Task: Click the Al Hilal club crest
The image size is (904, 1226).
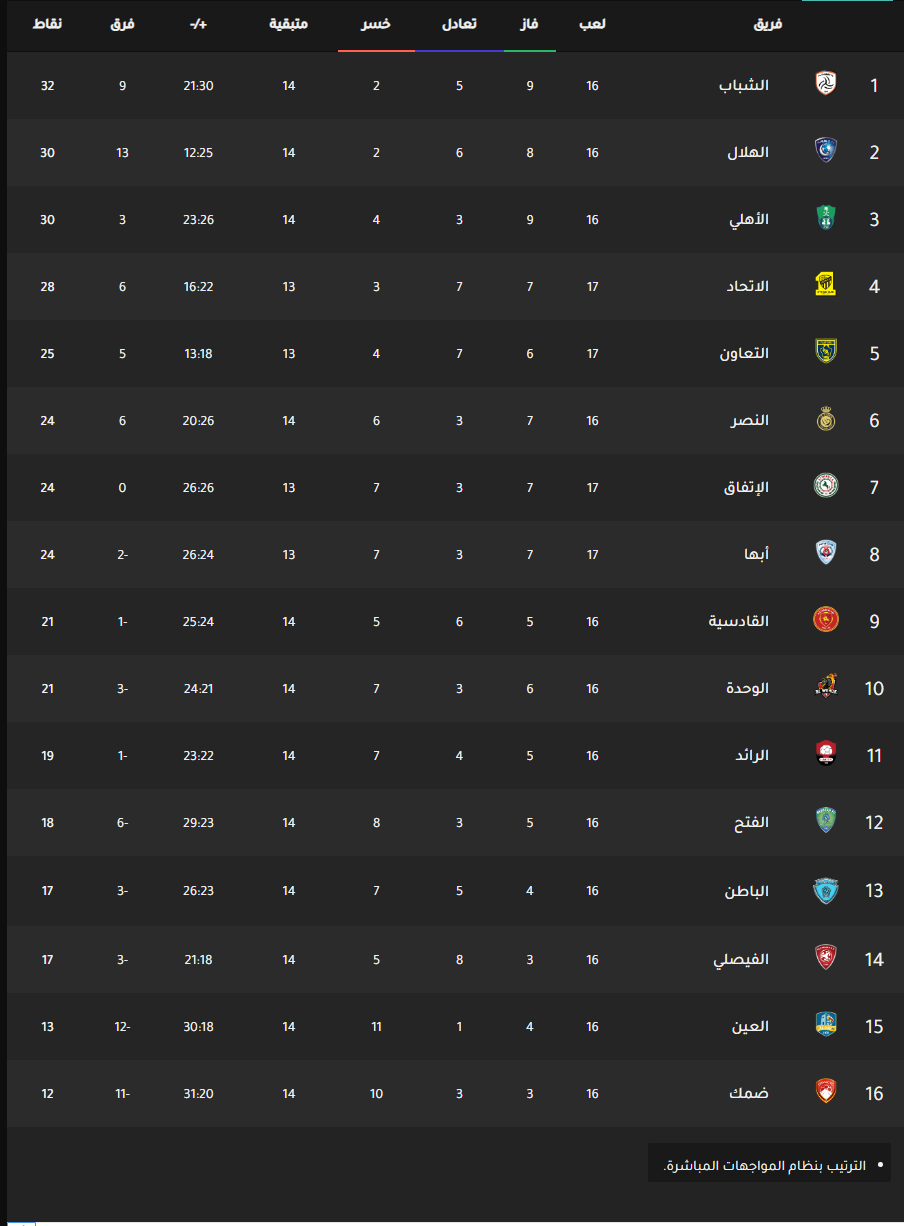Action: tap(825, 152)
